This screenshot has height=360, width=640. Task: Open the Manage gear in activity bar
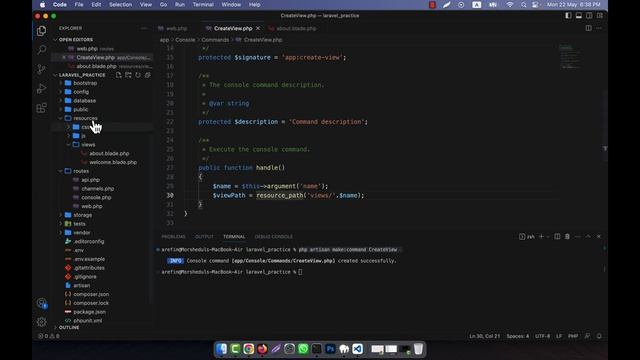click(x=41, y=322)
